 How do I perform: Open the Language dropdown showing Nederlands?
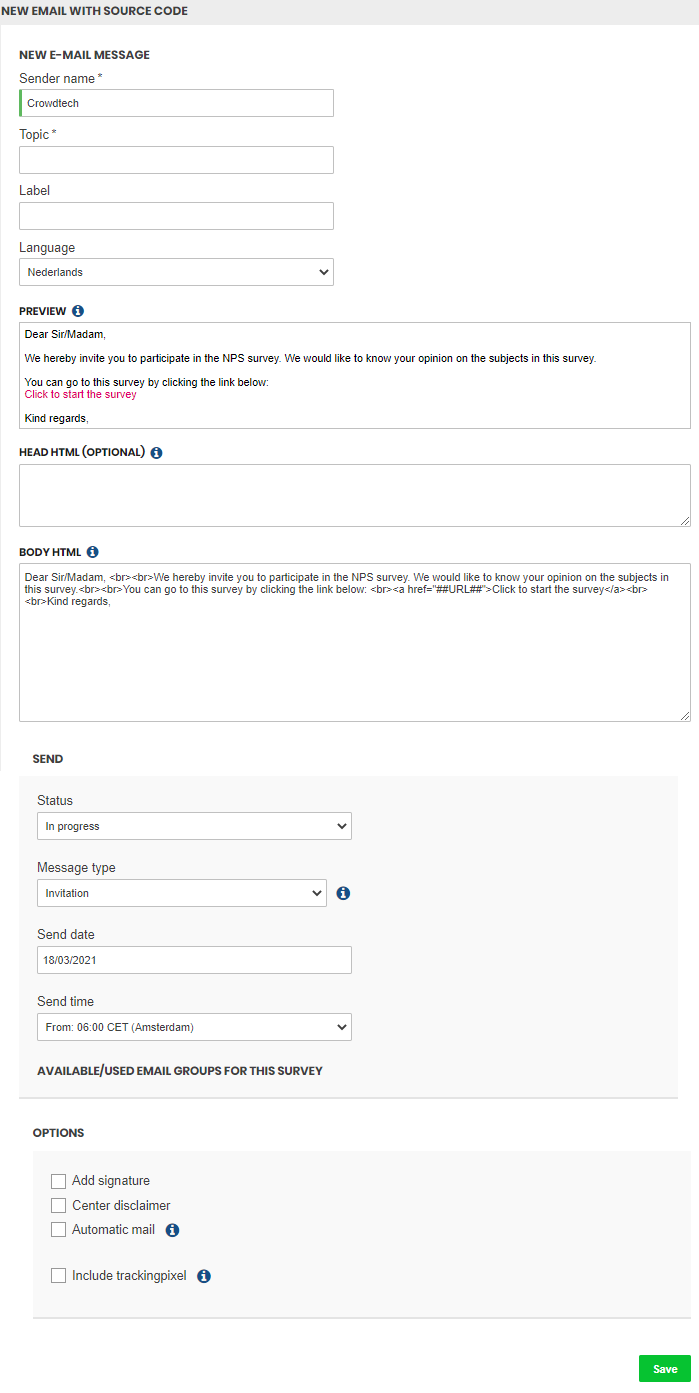(176, 272)
